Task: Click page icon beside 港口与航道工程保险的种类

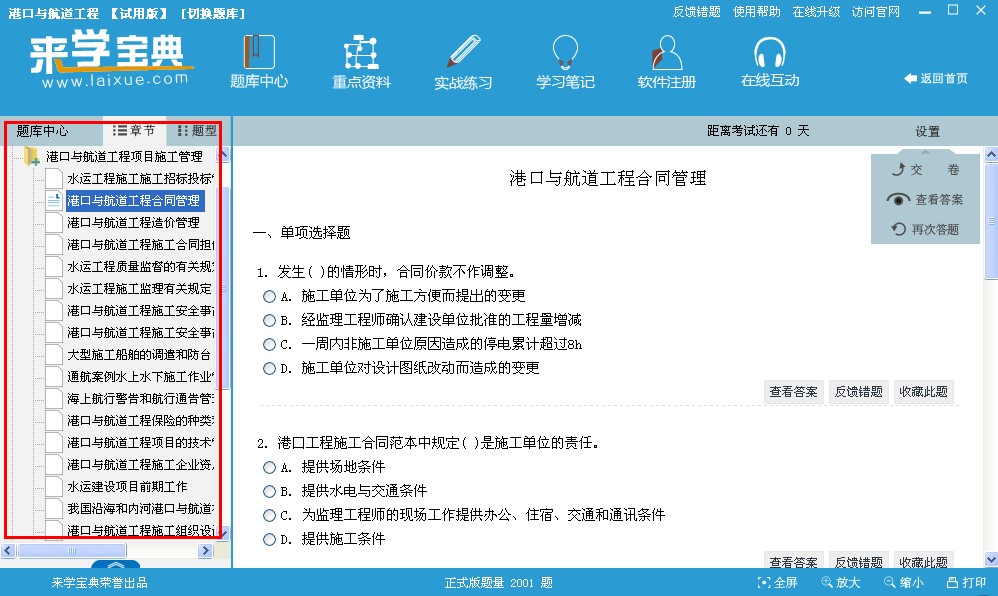Action: tap(54, 420)
